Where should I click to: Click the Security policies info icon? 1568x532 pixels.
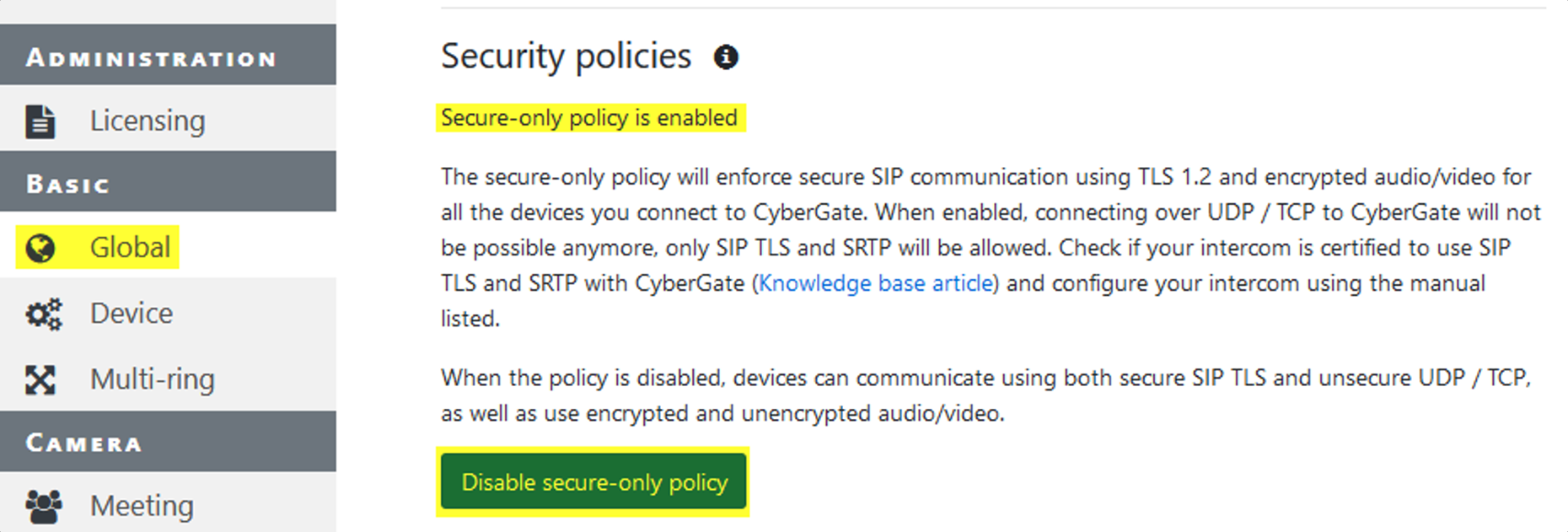[x=726, y=57]
